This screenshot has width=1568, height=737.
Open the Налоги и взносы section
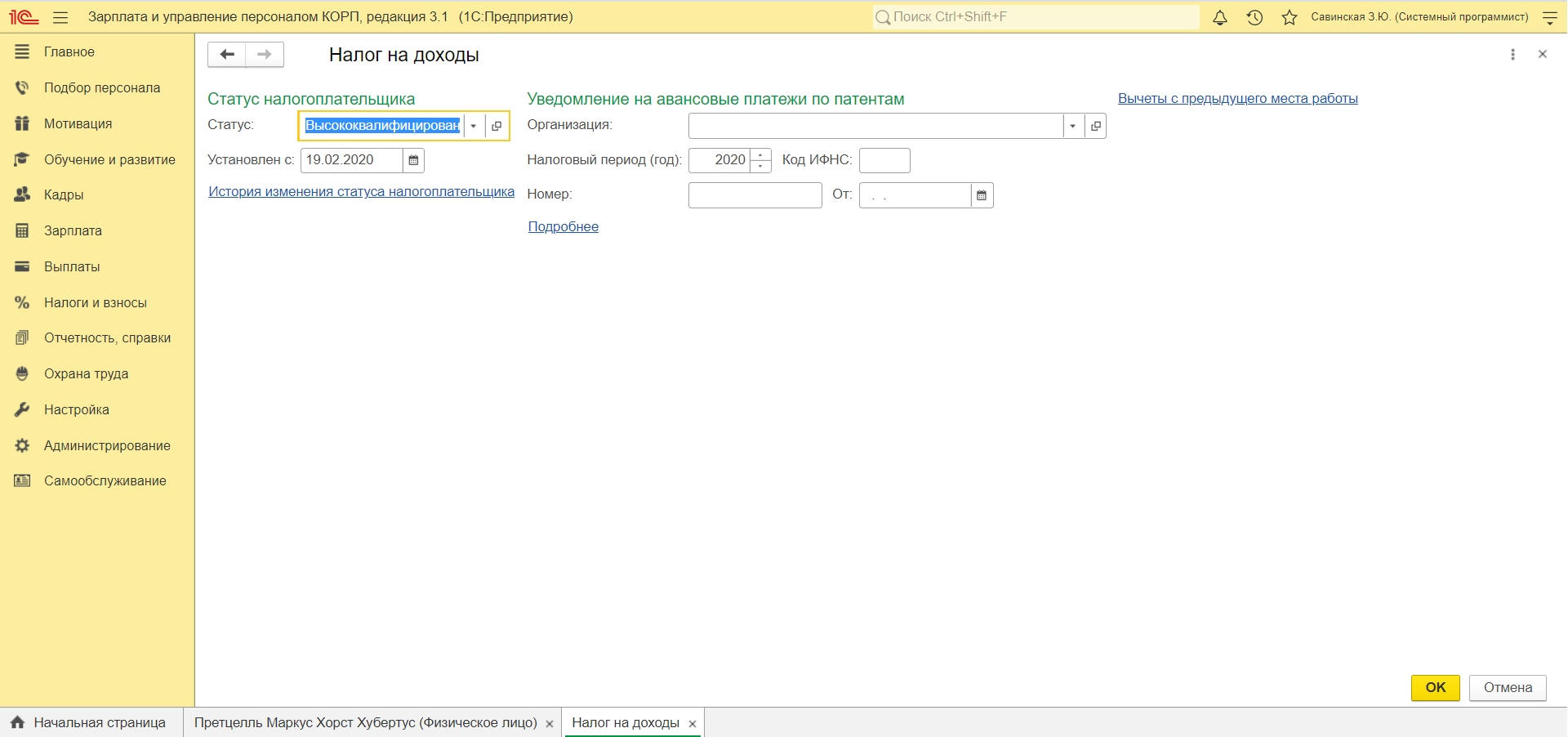(96, 303)
